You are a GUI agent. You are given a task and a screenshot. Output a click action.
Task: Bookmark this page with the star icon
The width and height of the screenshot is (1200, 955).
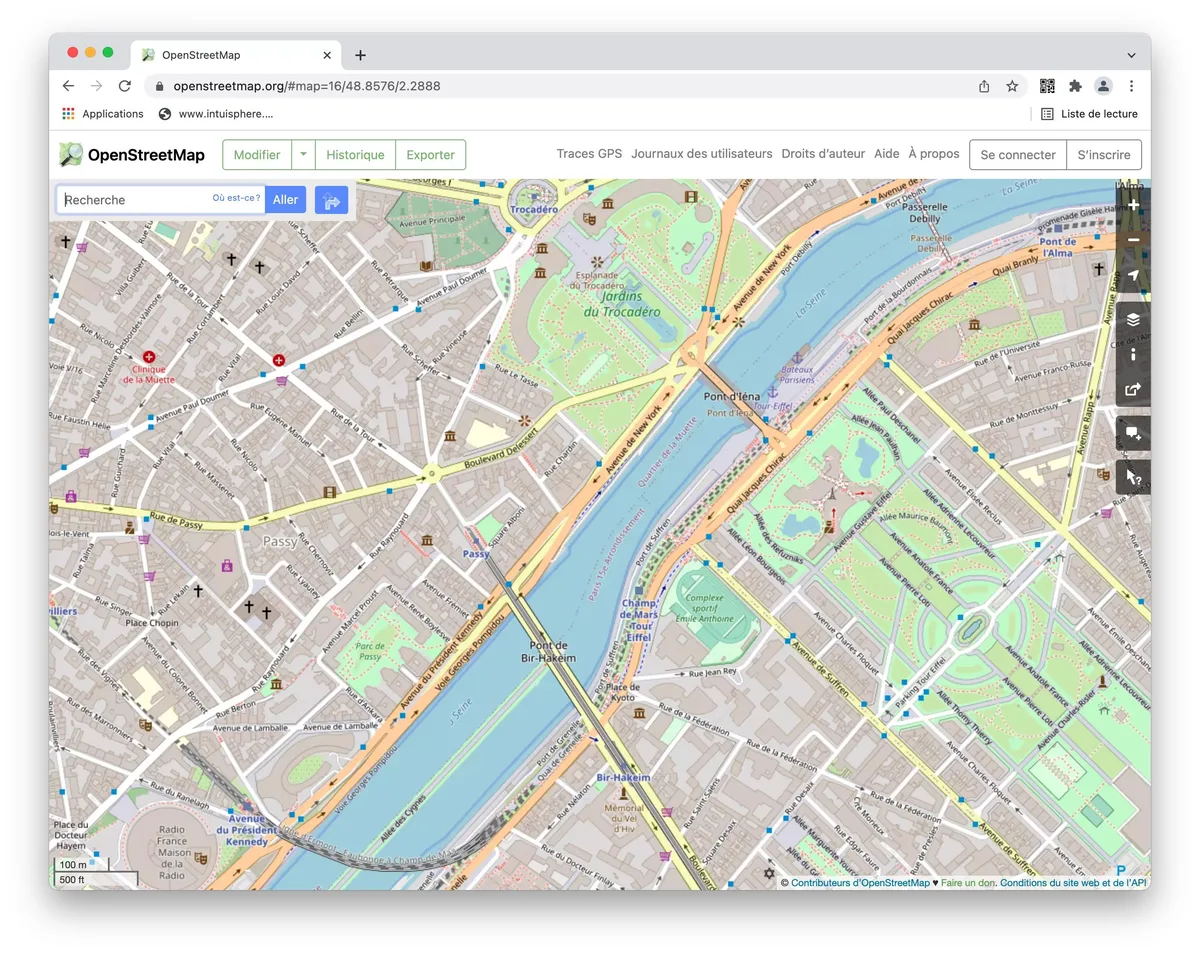pyautogui.click(x=1012, y=86)
